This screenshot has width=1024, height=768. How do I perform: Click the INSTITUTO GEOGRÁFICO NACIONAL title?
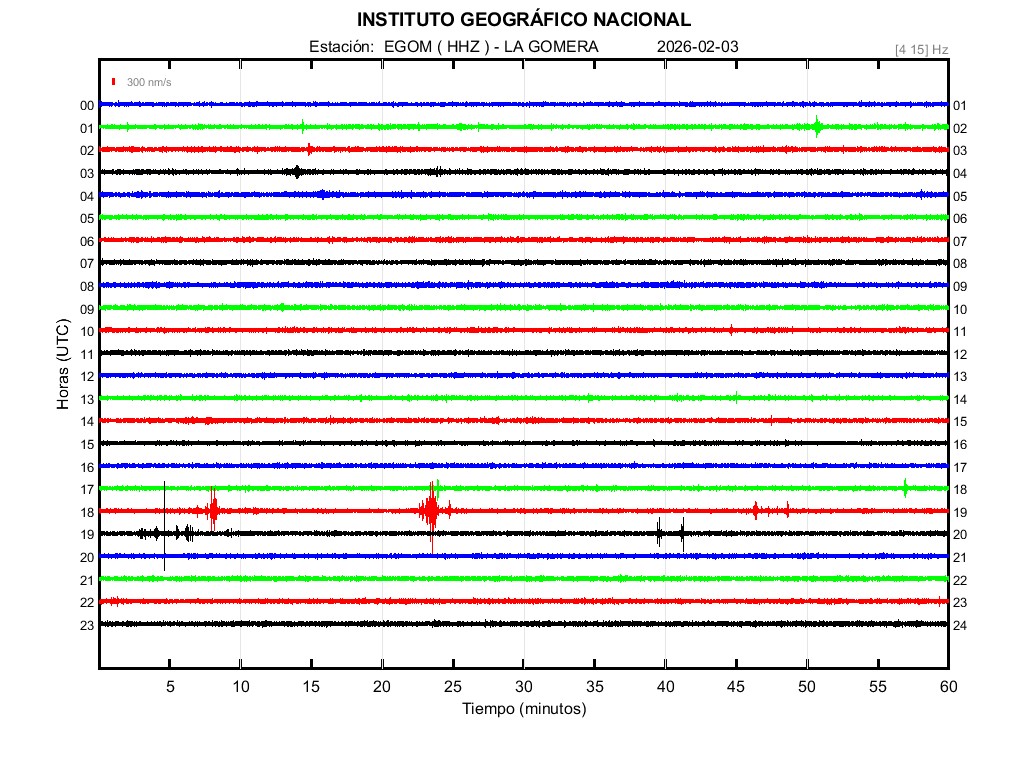point(523,20)
